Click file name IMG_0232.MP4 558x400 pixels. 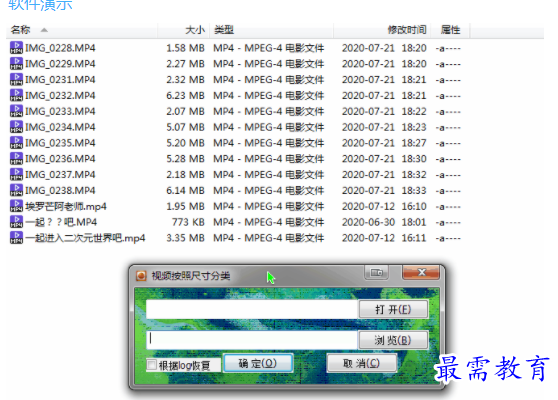[60, 95]
